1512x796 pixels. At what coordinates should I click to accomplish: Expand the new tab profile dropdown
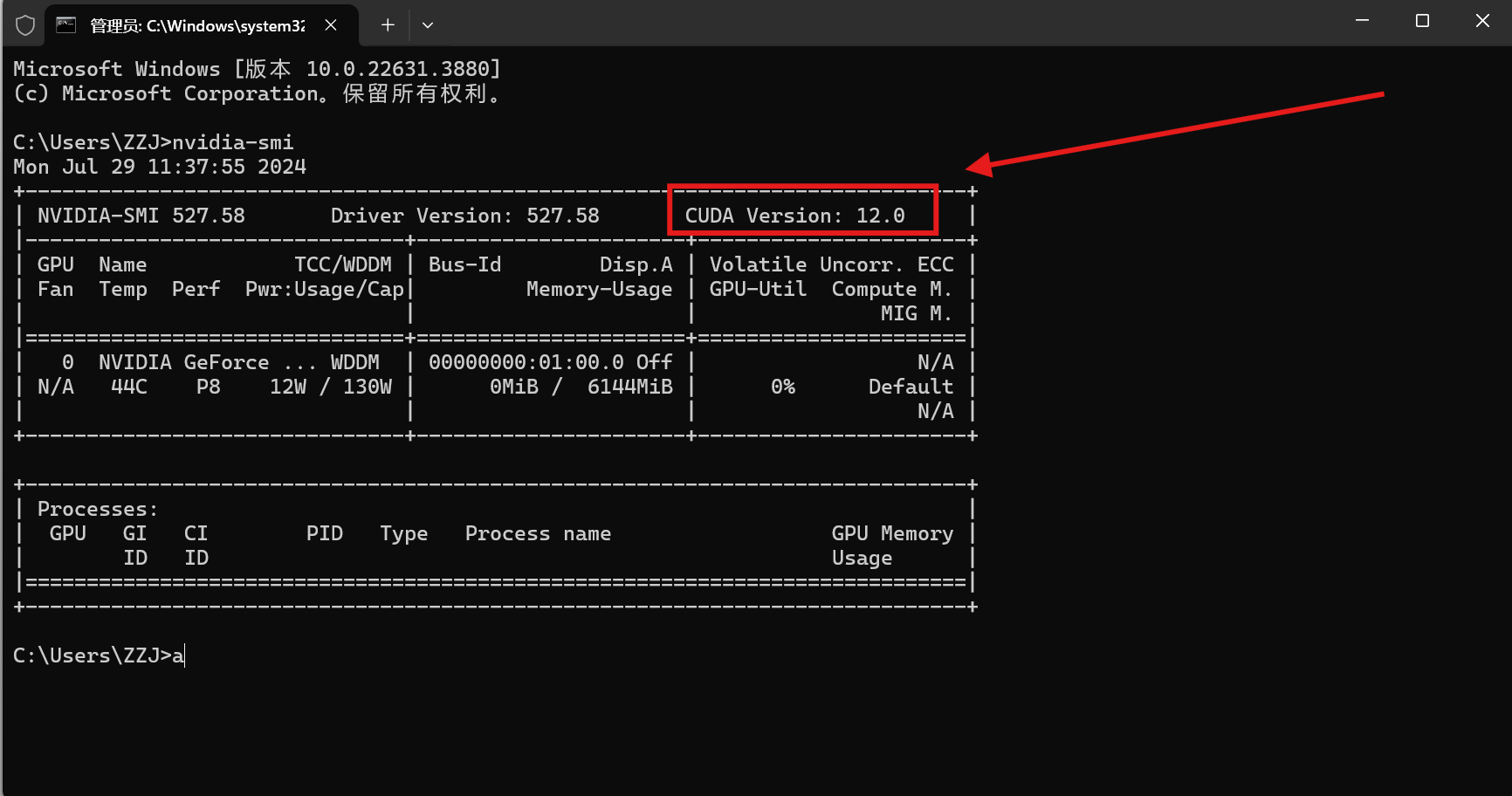coord(428,25)
